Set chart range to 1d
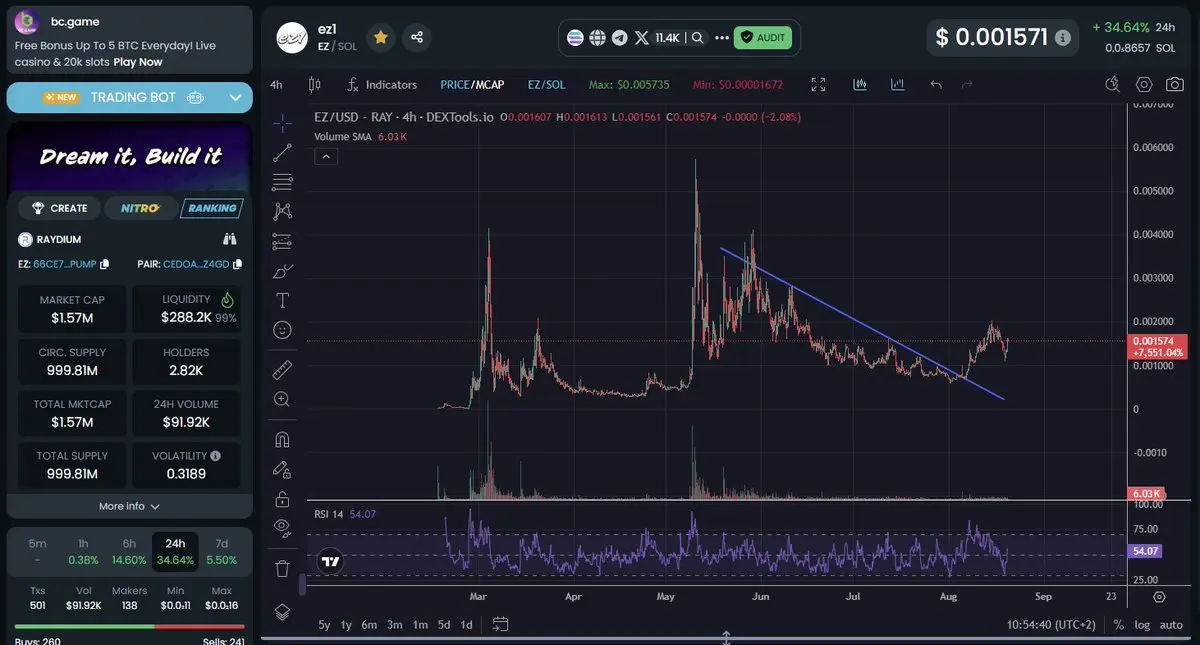This screenshot has width=1200, height=645. point(466,625)
